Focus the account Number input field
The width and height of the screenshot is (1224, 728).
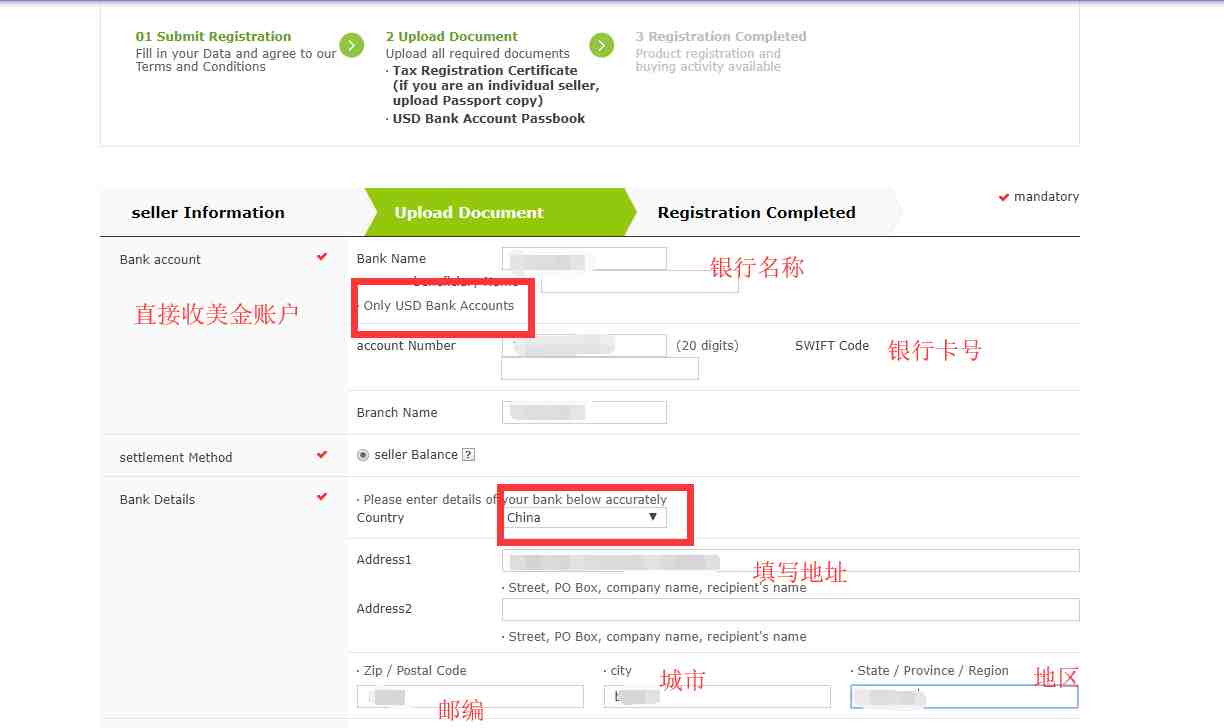[x=584, y=345]
